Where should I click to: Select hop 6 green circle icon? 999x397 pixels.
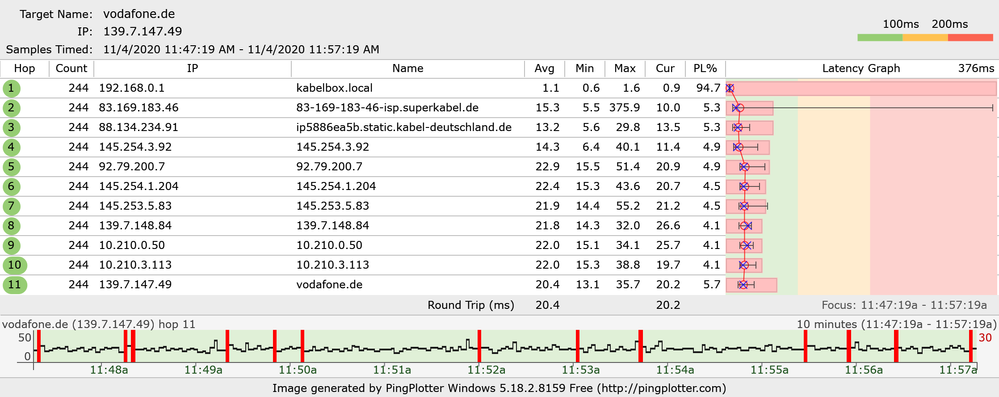tap(11, 187)
